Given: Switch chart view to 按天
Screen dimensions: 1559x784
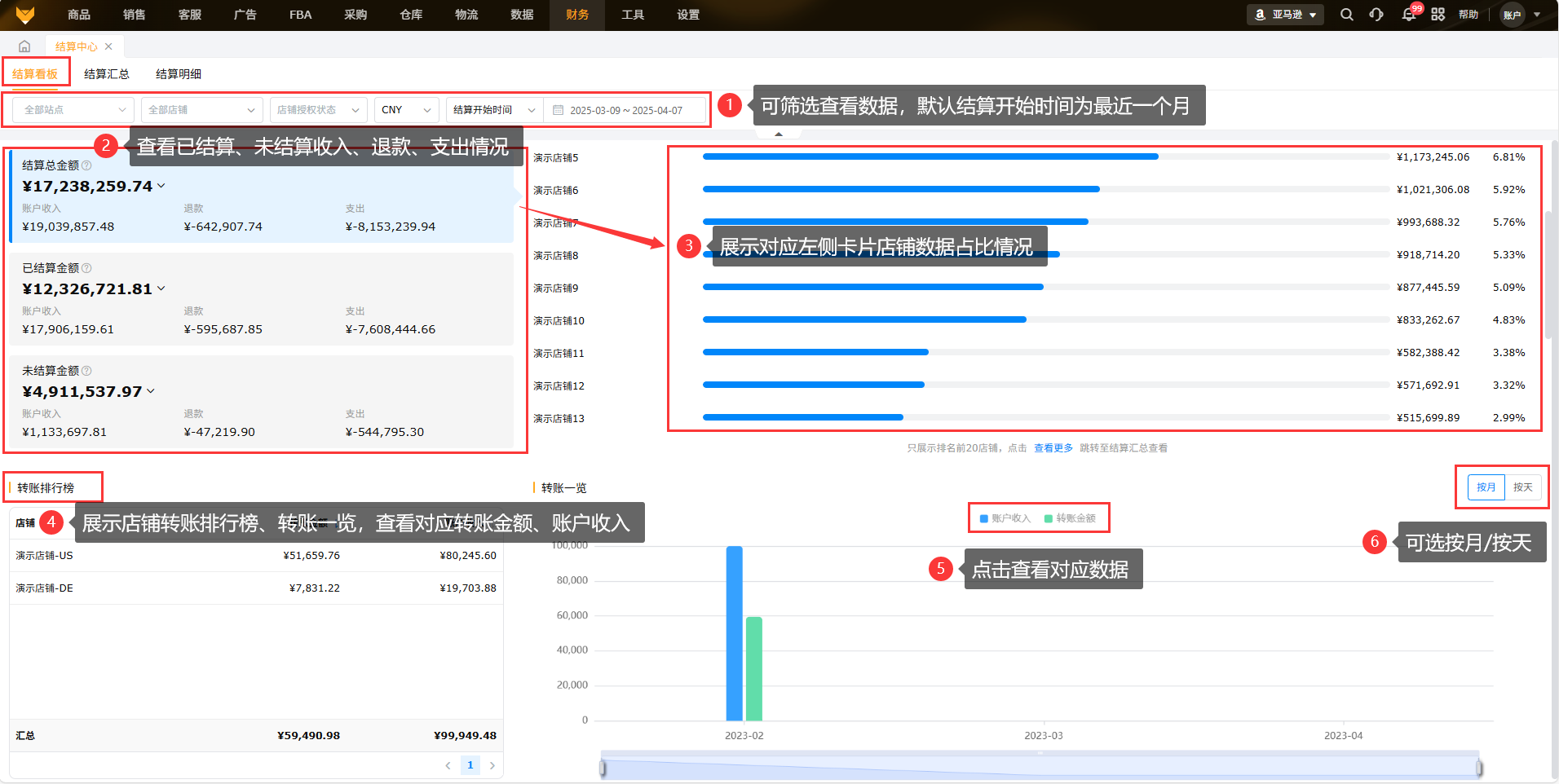Looking at the screenshot, I should pyautogui.click(x=1522, y=487).
